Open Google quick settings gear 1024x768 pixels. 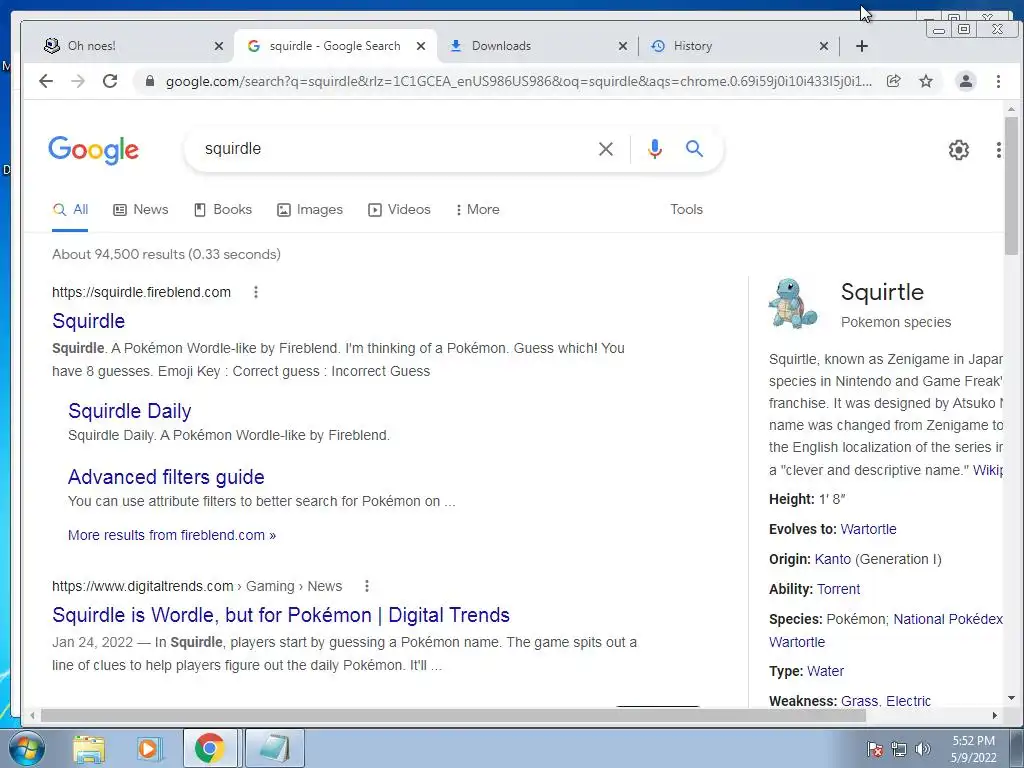click(x=958, y=150)
